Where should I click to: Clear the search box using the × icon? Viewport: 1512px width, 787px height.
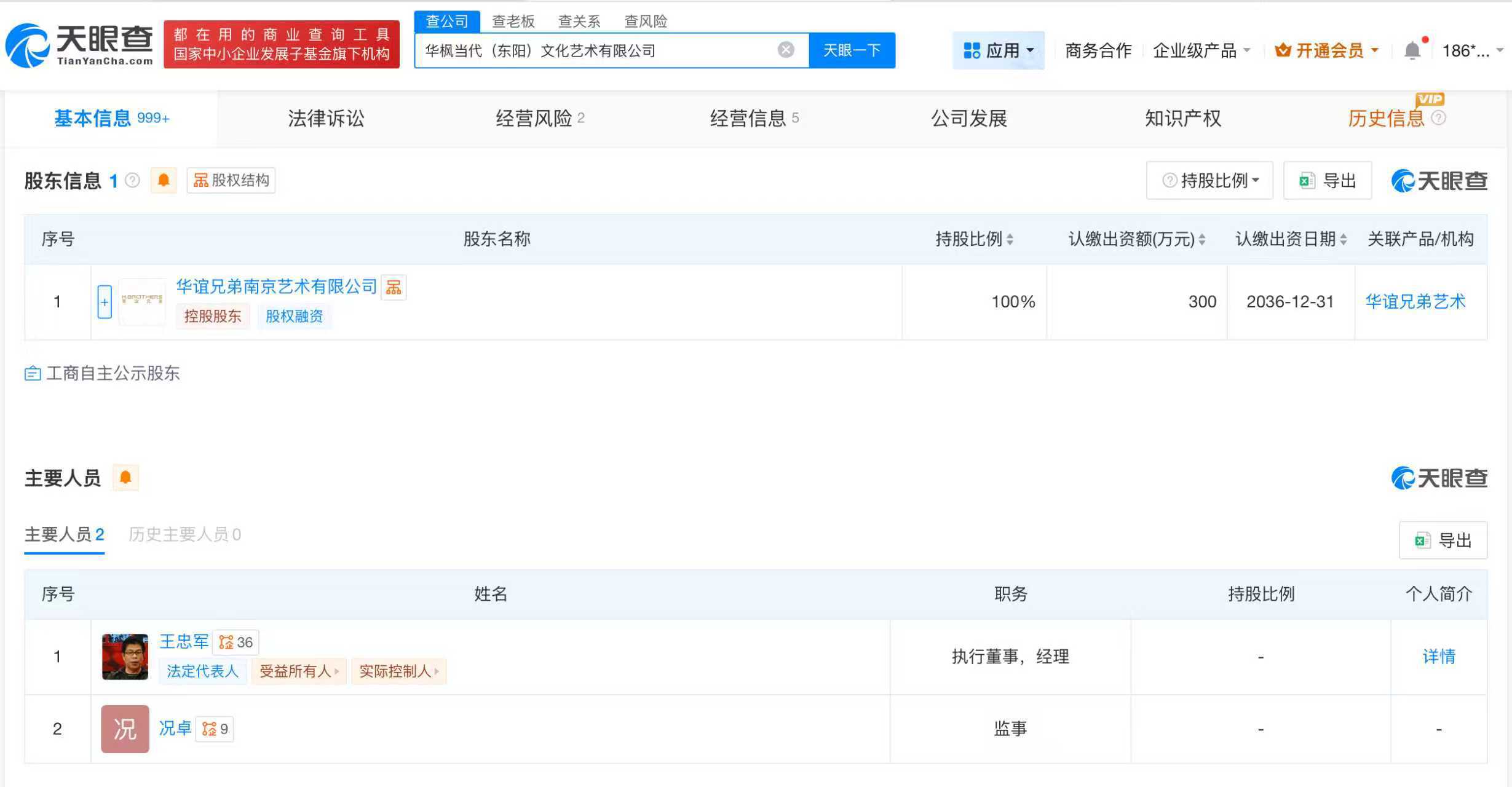(785, 50)
